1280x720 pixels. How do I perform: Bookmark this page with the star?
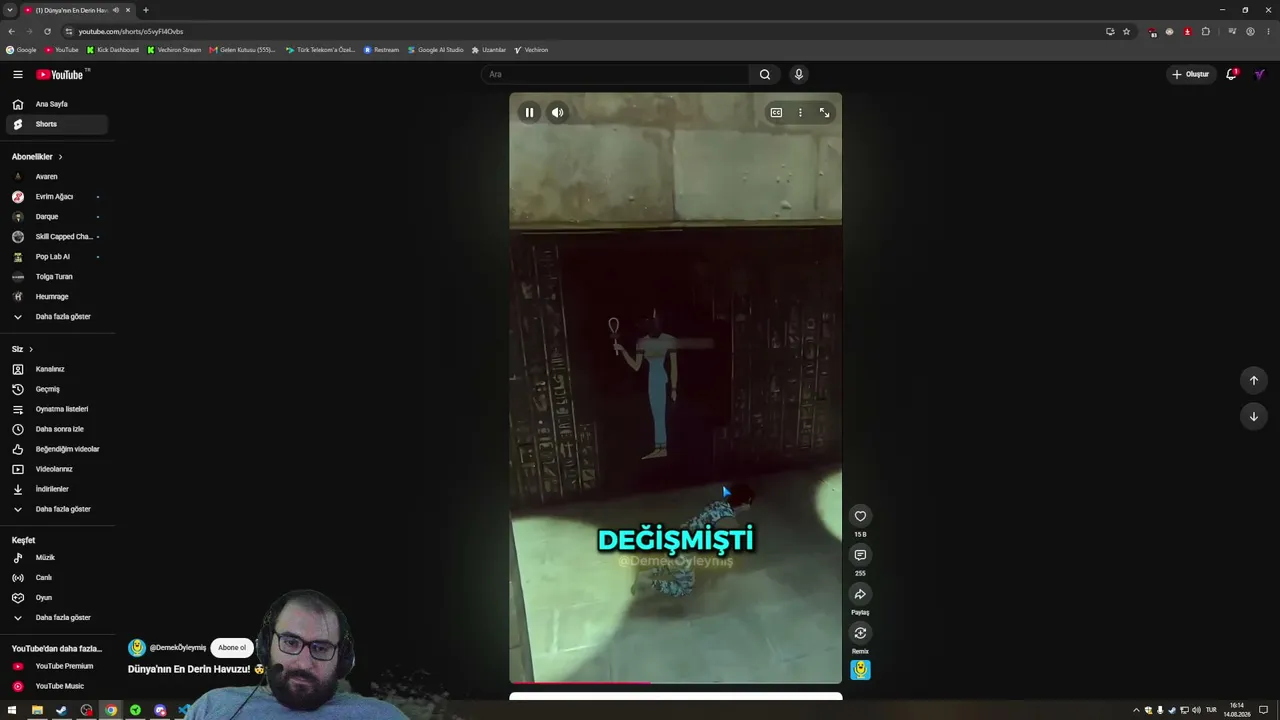coord(1126,31)
